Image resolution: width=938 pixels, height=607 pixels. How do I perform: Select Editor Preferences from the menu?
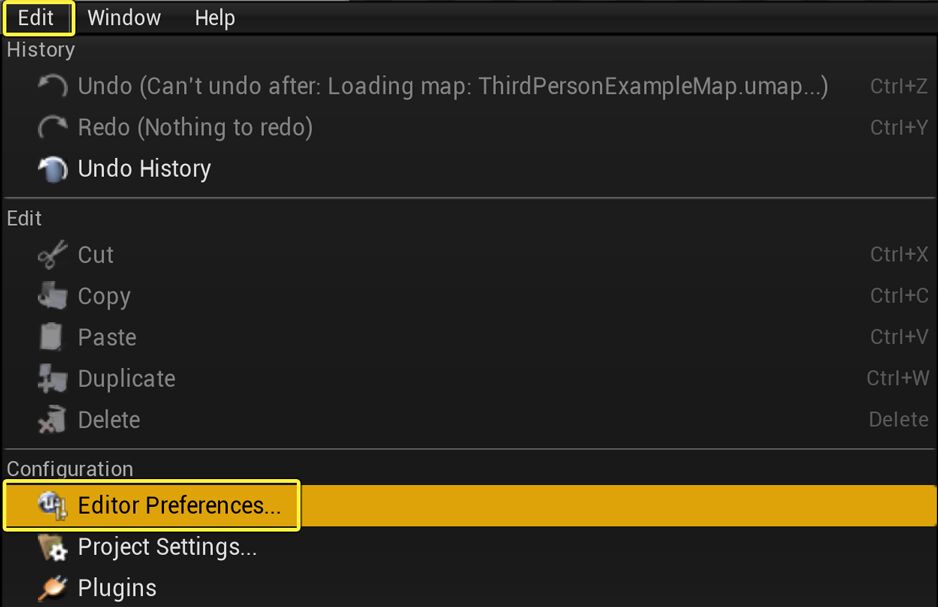[x=180, y=505]
